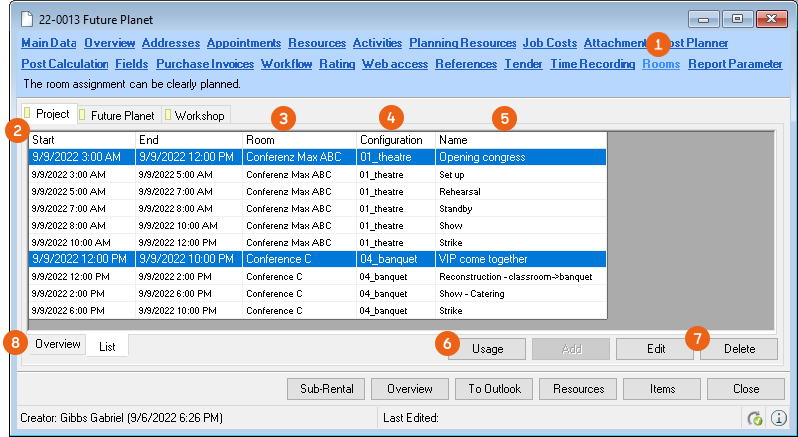Viewport: 798px width, 437px height.
Task: Open the Main Data link
Action: tap(48, 43)
